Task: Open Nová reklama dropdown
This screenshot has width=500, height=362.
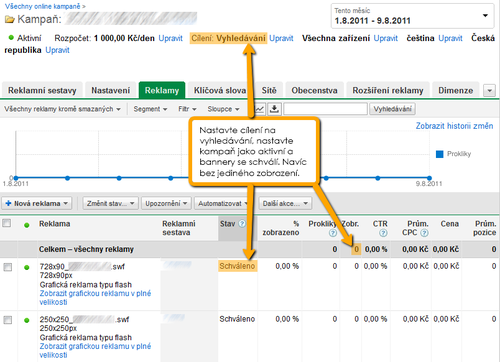Action: [37, 203]
